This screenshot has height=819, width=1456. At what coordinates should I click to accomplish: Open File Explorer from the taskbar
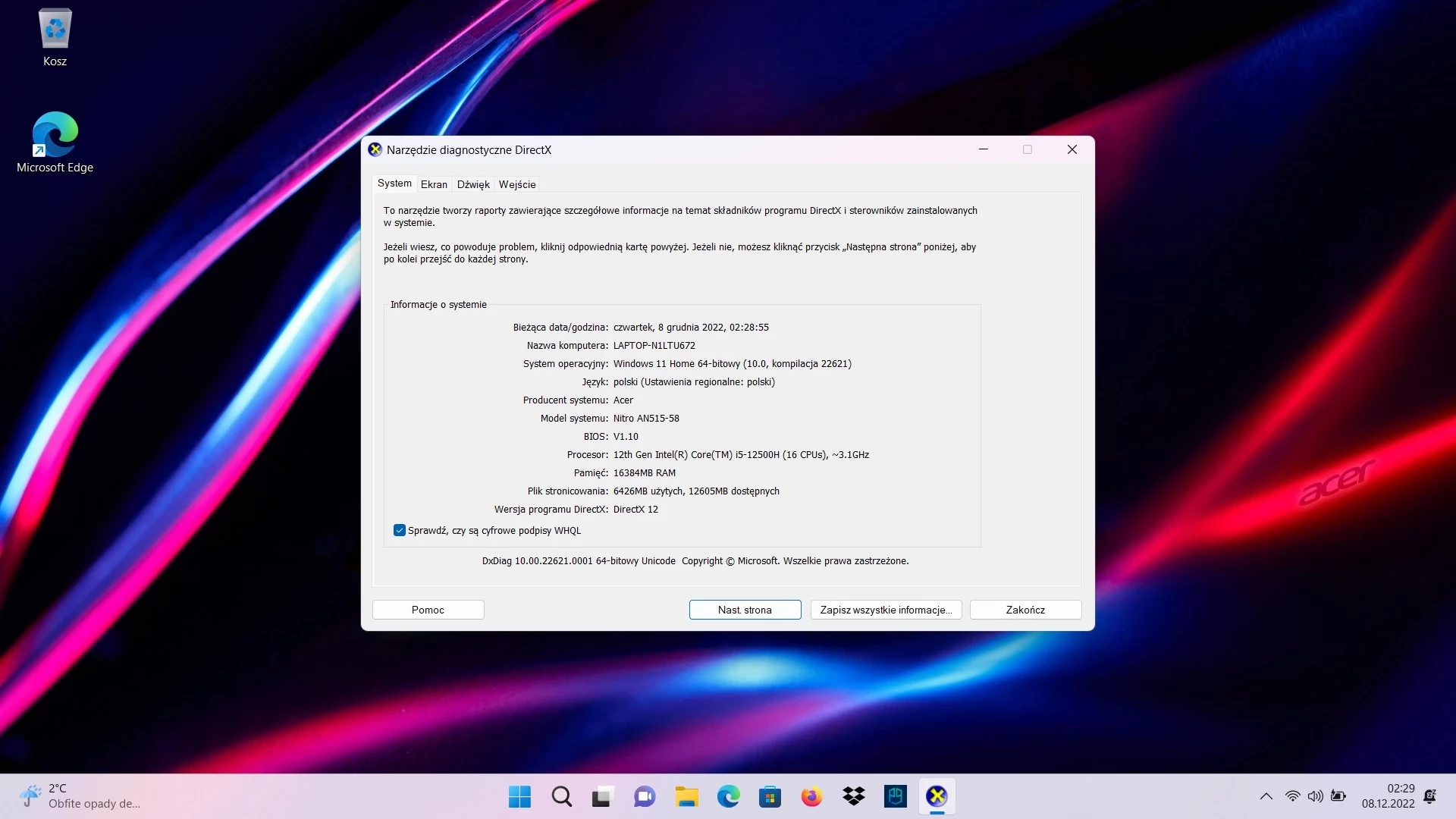(686, 796)
